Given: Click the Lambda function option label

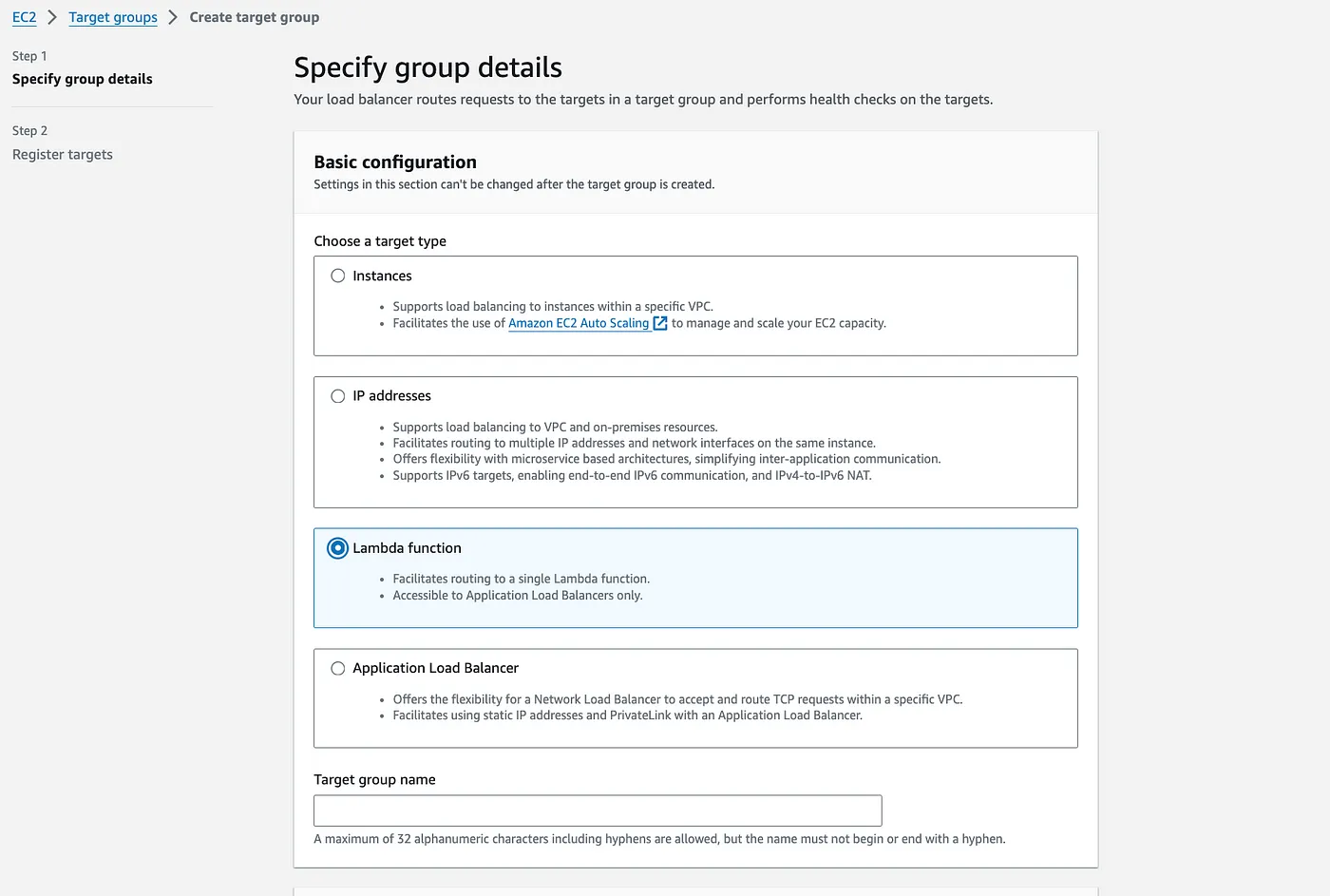Looking at the screenshot, I should [x=407, y=548].
